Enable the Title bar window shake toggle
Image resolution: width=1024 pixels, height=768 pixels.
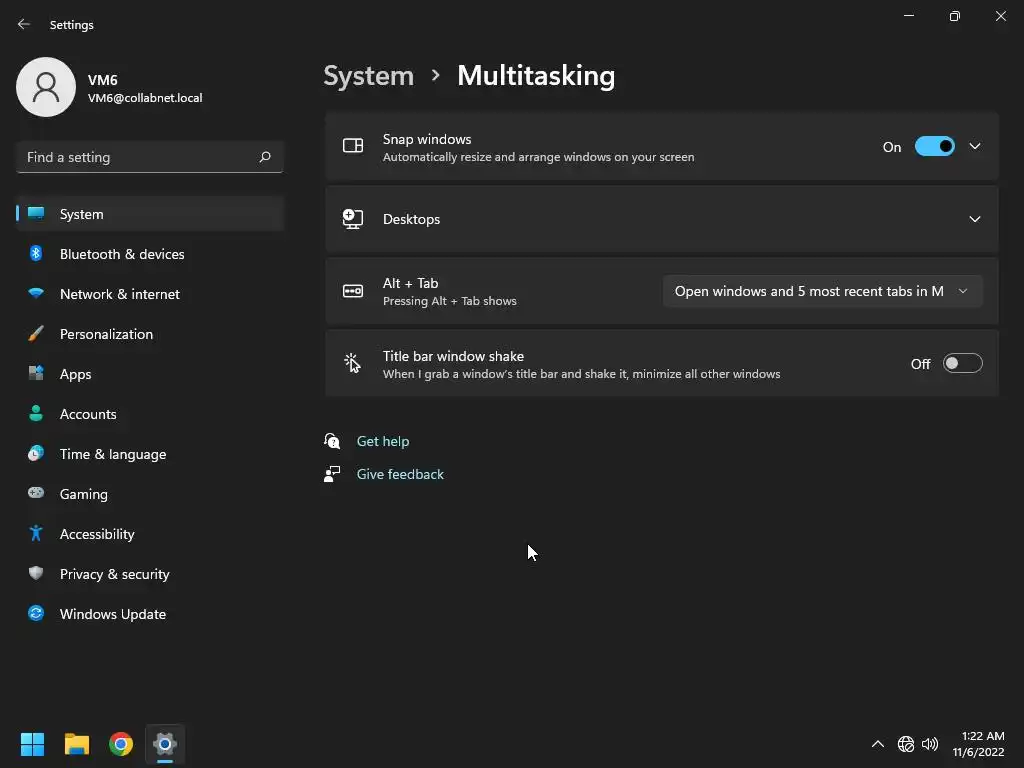(x=962, y=364)
